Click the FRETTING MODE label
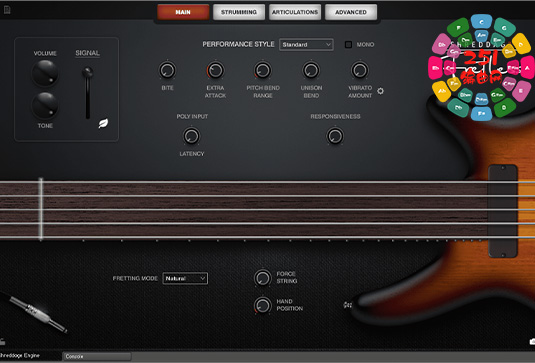Viewport: 535px width, 363px height. click(x=135, y=278)
